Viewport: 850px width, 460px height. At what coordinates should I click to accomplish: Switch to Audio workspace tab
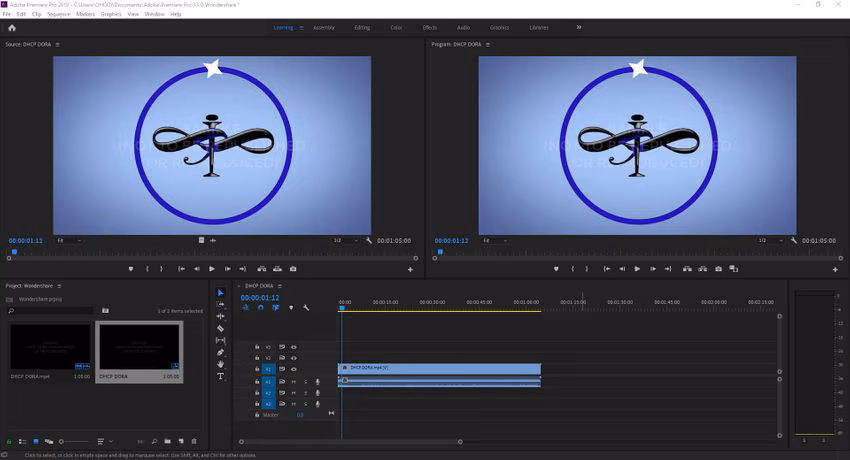point(463,28)
